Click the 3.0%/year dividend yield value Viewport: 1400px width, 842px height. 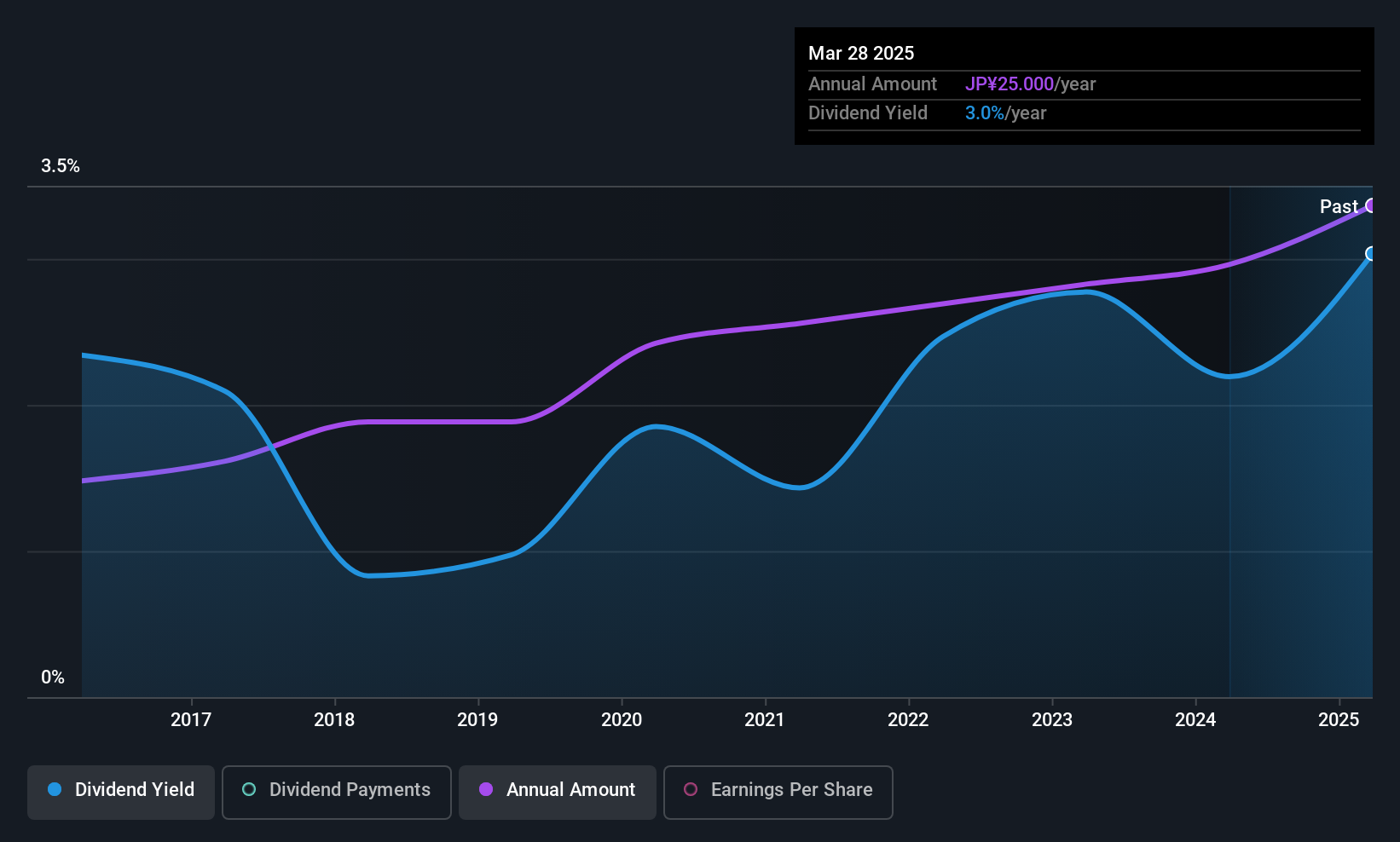1005,113
